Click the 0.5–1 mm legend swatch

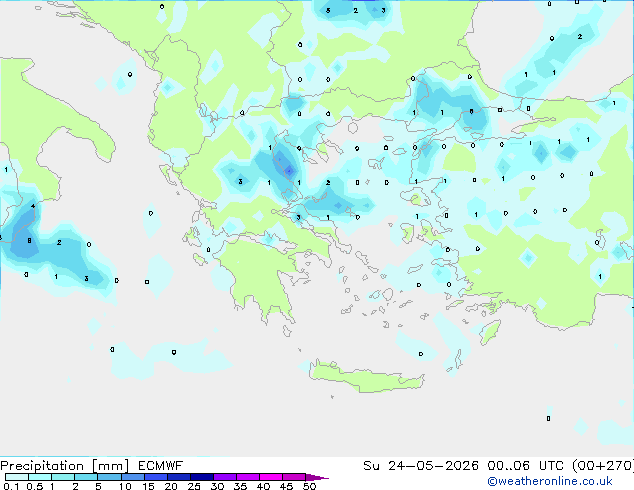point(40,477)
